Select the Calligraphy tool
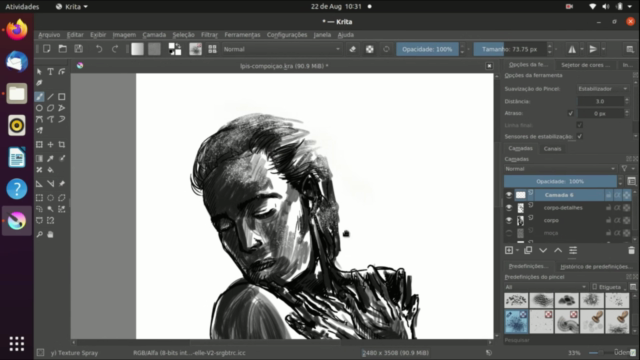Screen dimensions: 640x360 pos(39,83)
